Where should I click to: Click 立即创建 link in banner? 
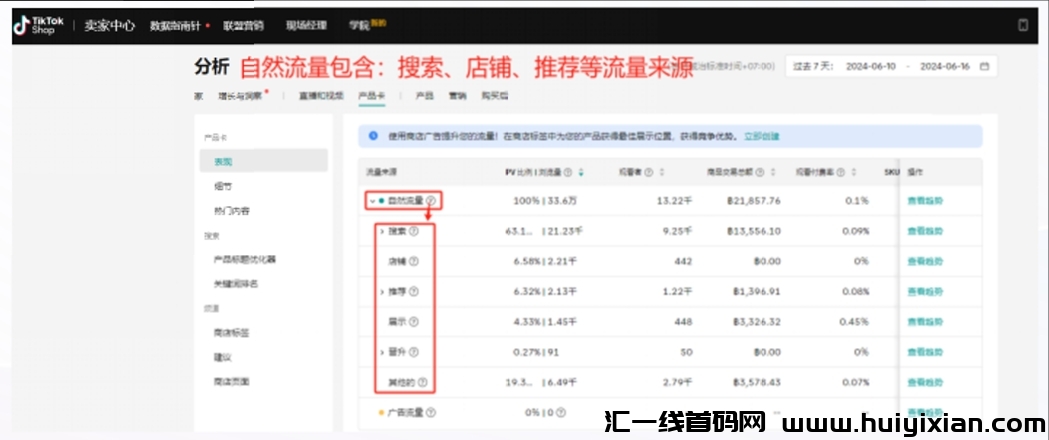(761, 135)
